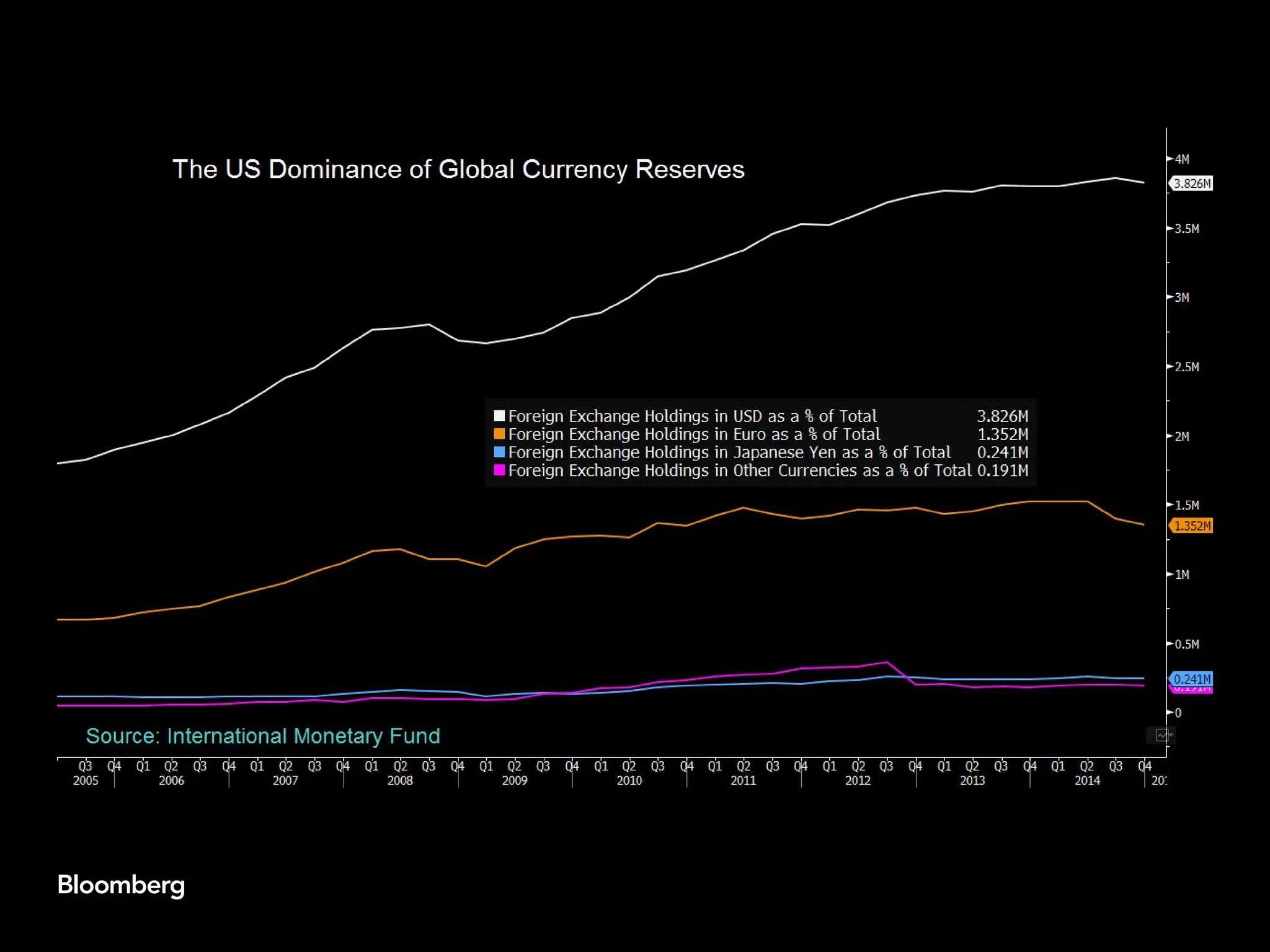This screenshot has height=952, width=1270.
Task: Click the 2009 year label on x-axis
Action: [515, 780]
